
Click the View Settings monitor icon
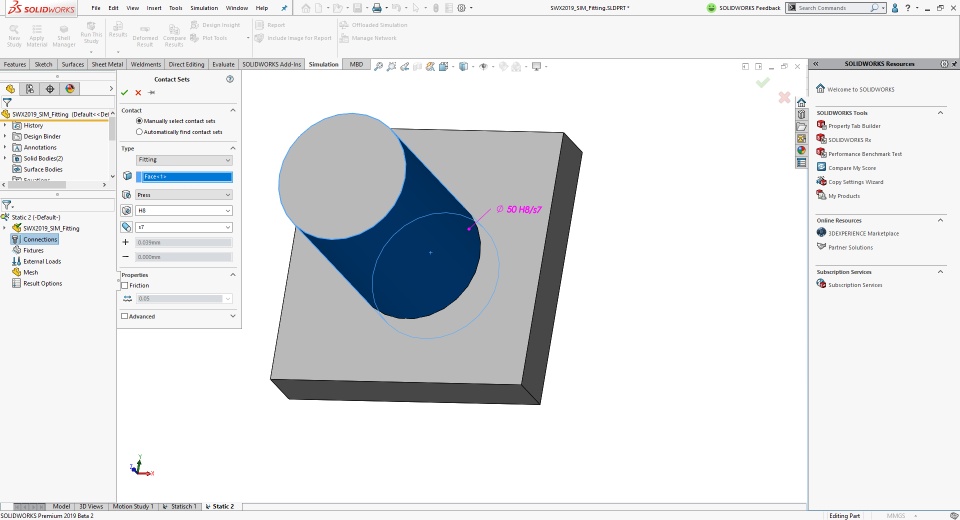[x=536, y=66]
